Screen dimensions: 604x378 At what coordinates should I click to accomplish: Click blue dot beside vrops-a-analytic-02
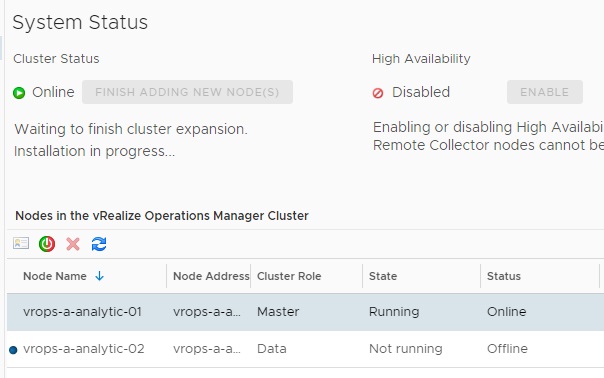pyautogui.click(x=13, y=350)
